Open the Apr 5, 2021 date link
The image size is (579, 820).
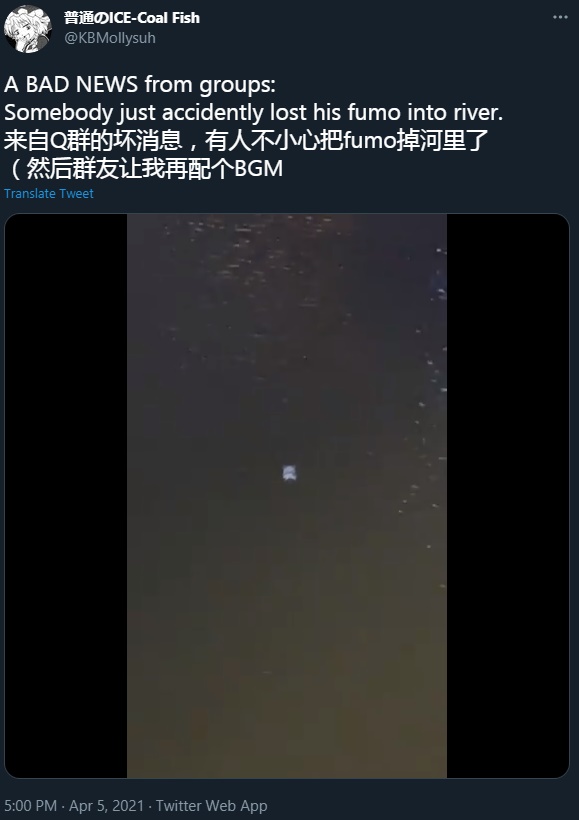[106, 806]
